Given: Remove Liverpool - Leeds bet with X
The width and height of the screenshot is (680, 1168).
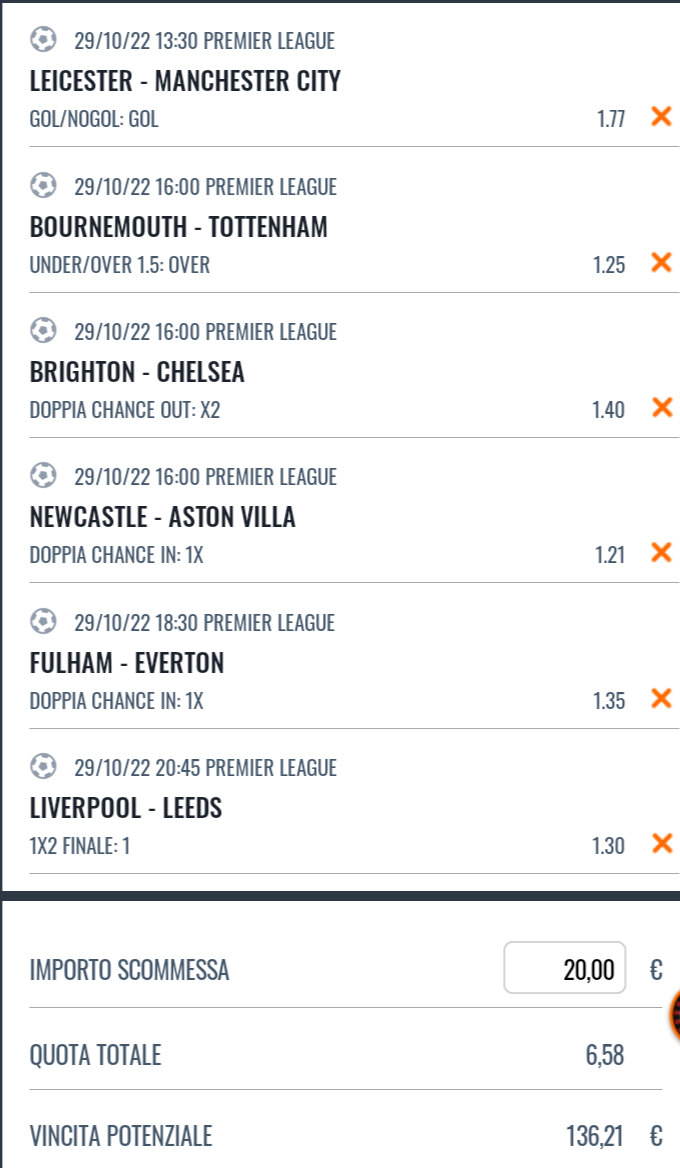Looking at the screenshot, I should (x=661, y=844).
